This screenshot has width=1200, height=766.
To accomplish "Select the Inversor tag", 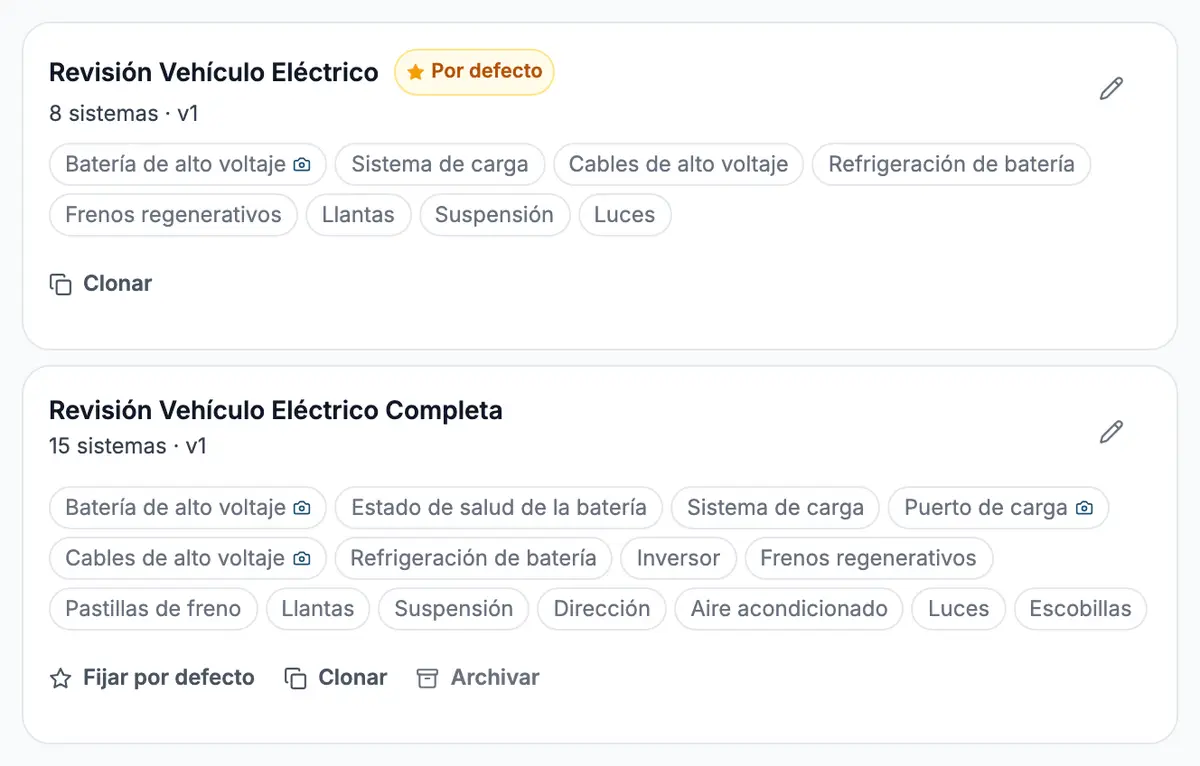I will tap(678, 559).
